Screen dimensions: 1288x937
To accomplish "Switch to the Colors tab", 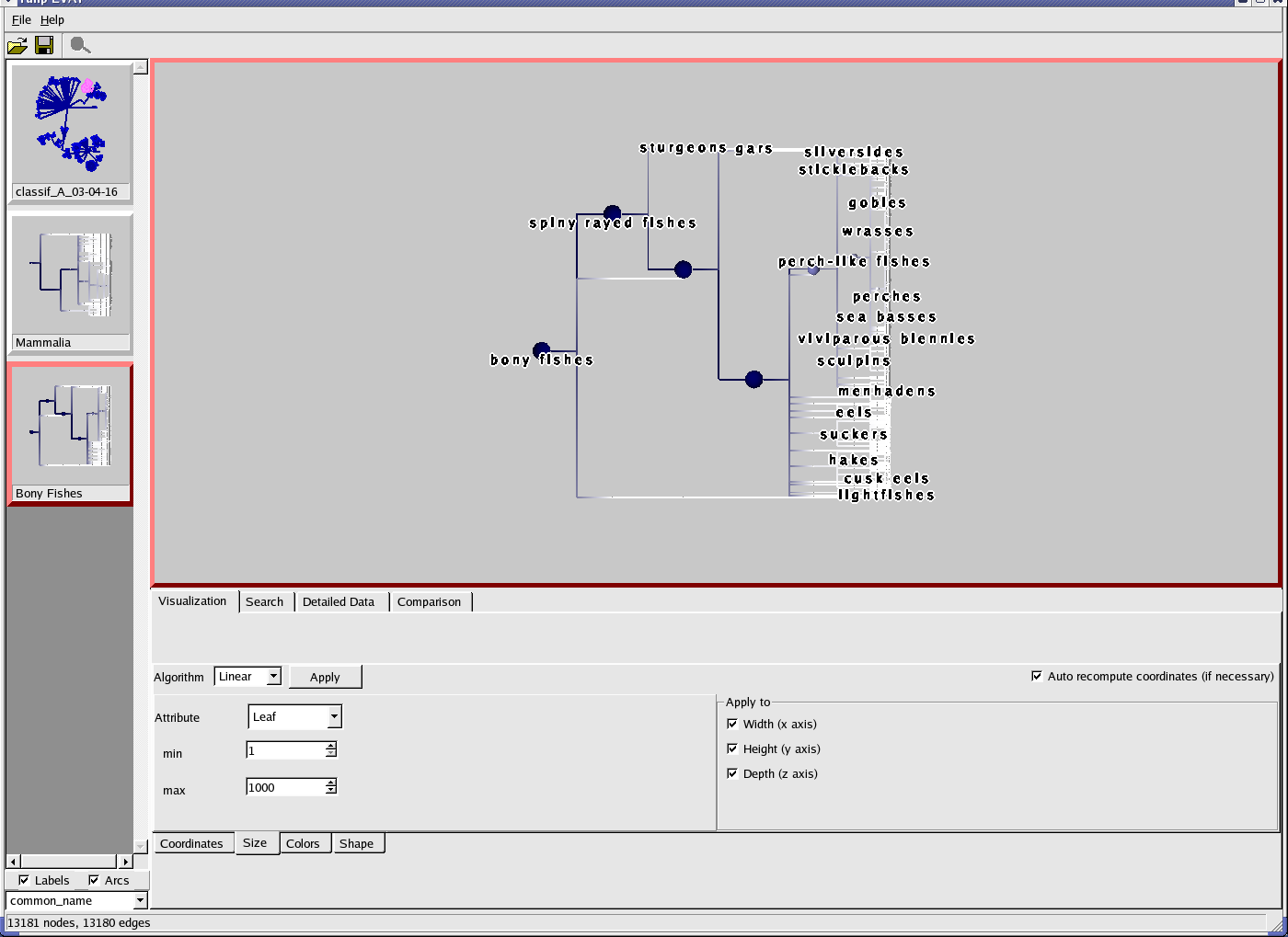I will point(303,844).
